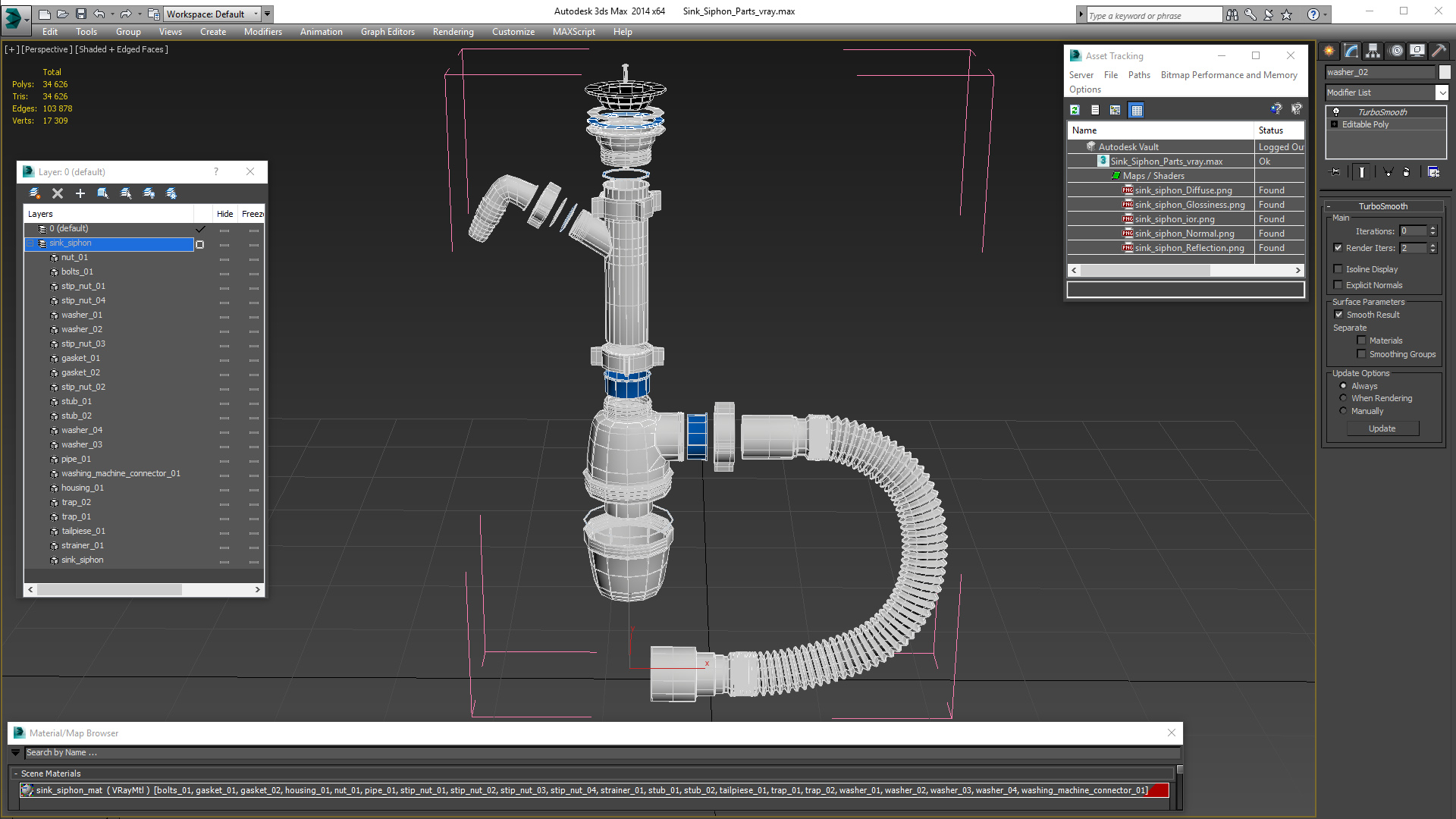Image resolution: width=1456 pixels, height=819 pixels.
Task: Enable Isoline Display checkbox
Action: tap(1338, 269)
